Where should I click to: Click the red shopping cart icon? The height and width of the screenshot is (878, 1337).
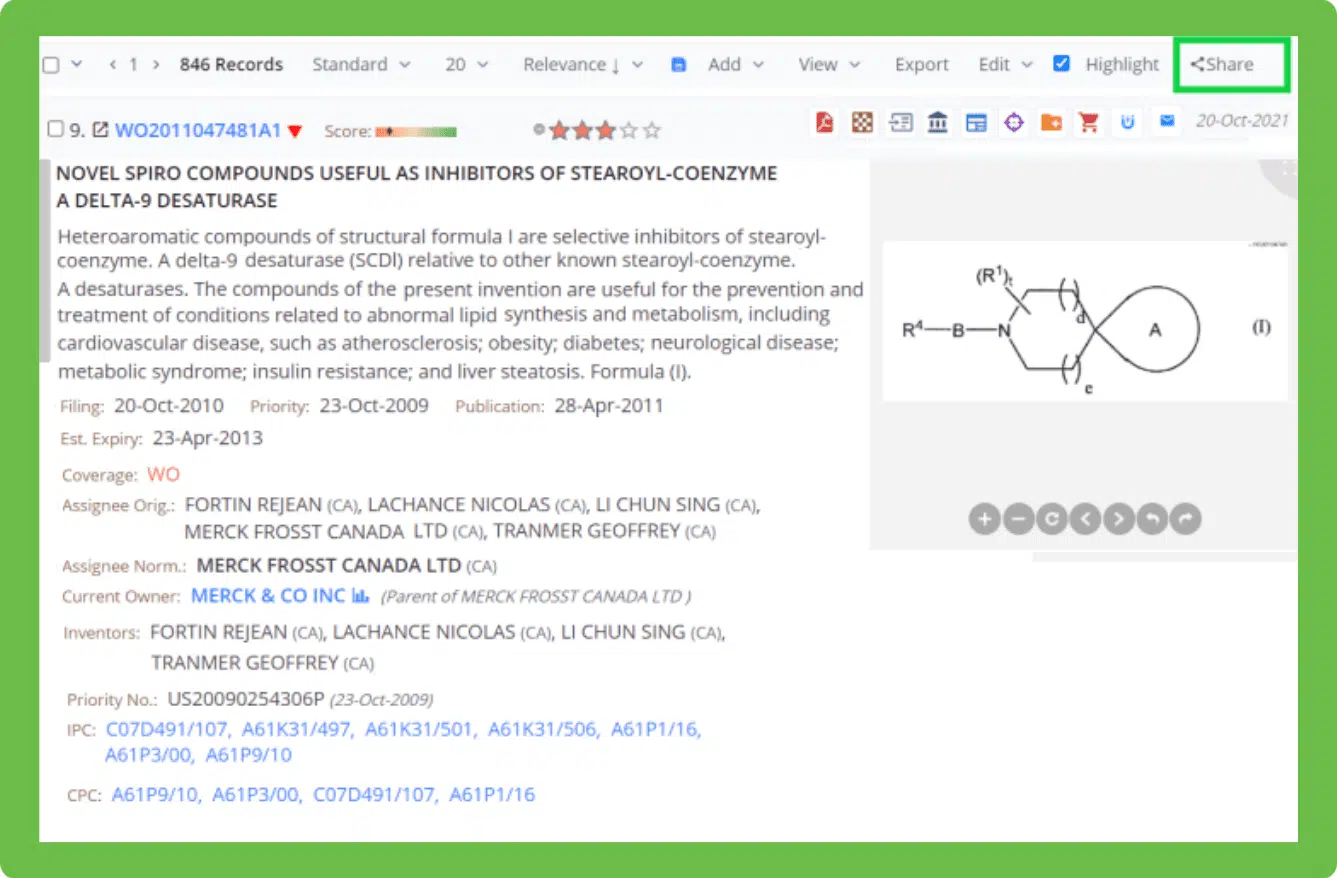[x=1089, y=123]
